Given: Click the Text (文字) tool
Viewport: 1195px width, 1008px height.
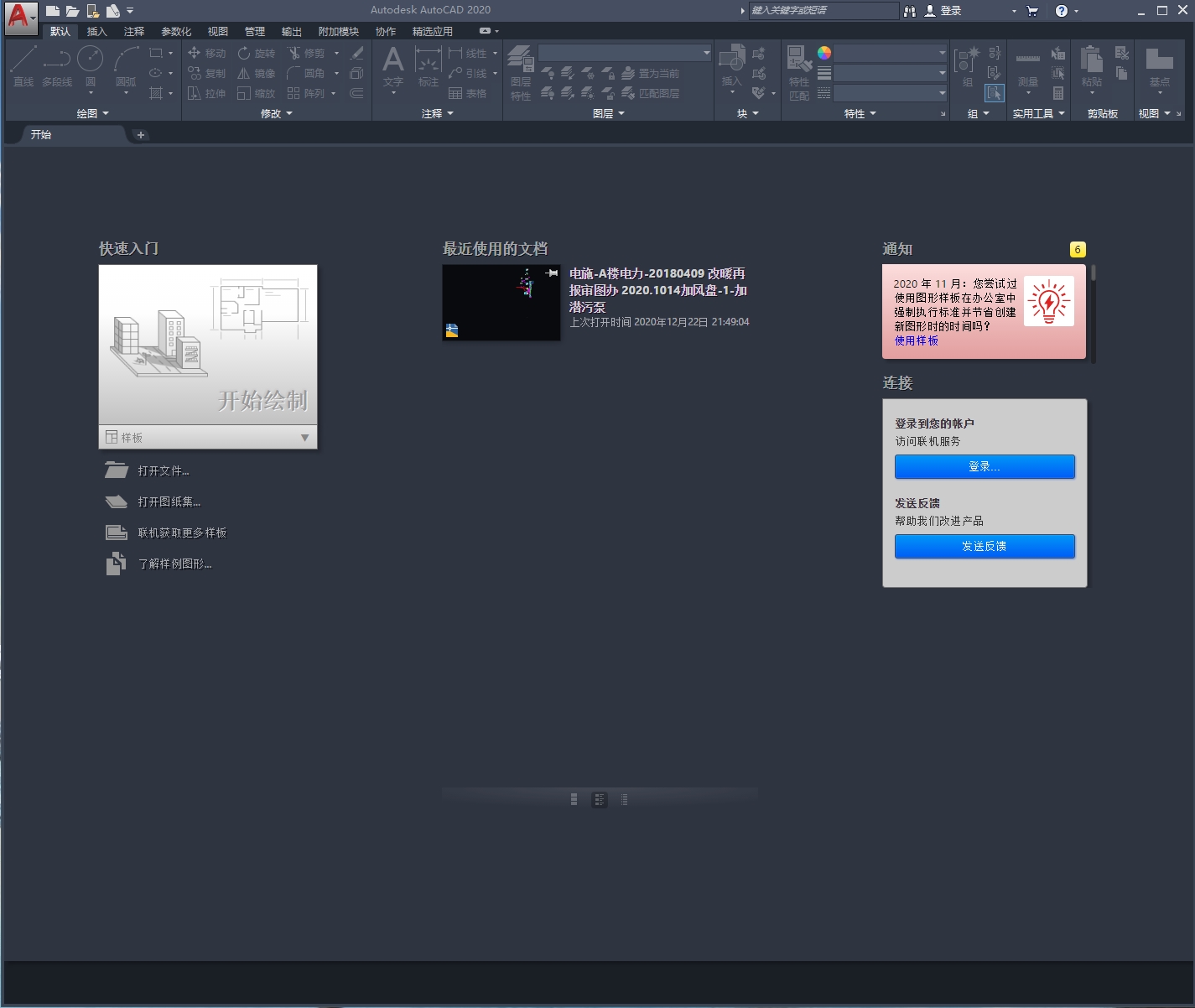Looking at the screenshot, I should pos(393,66).
